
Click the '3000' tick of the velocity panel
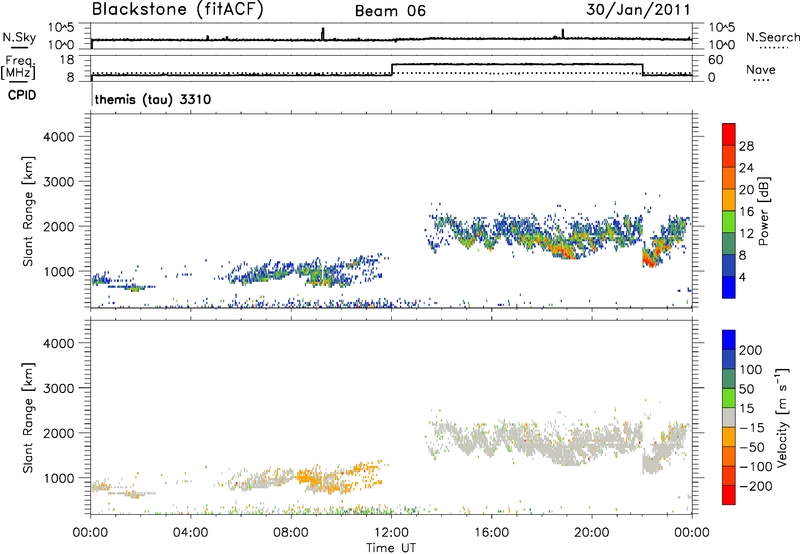click(59, 388)
